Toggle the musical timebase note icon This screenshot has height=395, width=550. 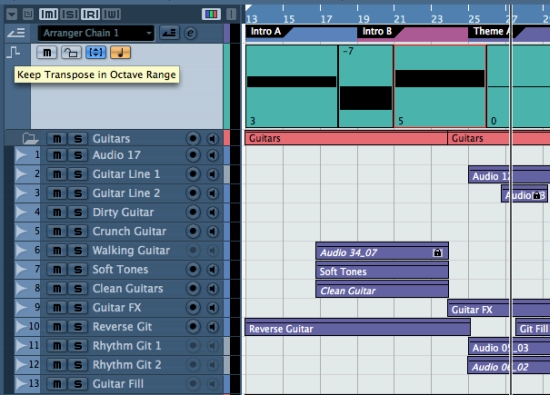click(x=120, y=53)
